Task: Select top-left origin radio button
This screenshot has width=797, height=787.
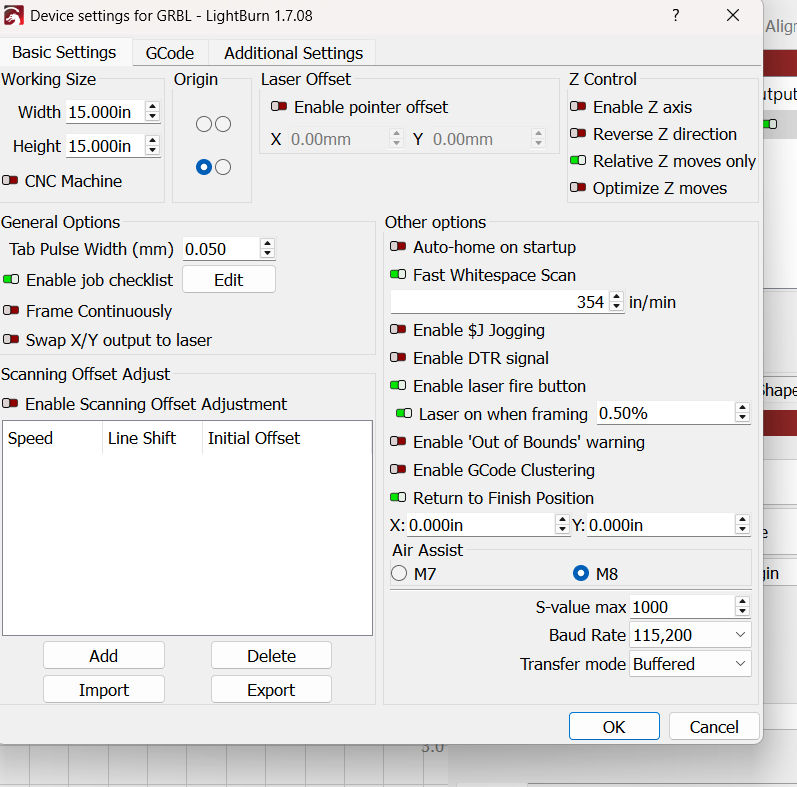Action: 204,124
